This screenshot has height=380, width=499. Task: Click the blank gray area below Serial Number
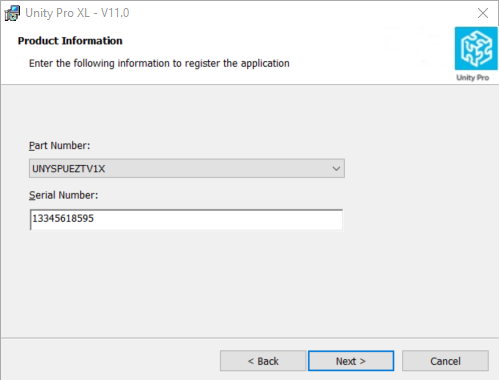[x=187, y=283]
